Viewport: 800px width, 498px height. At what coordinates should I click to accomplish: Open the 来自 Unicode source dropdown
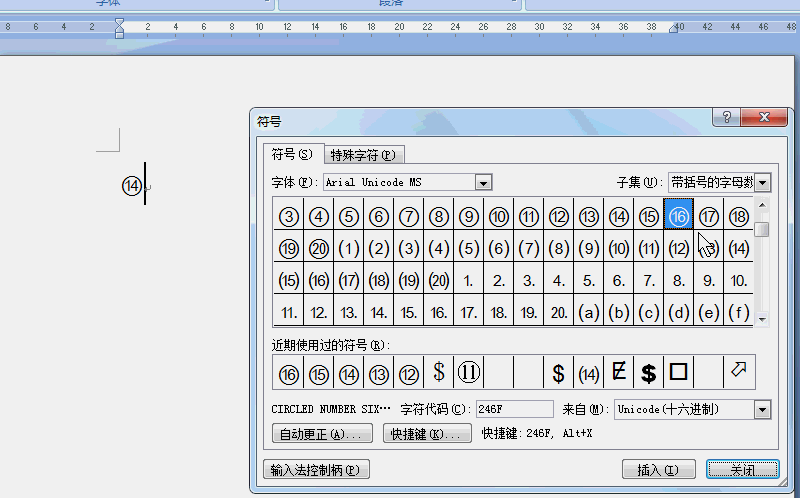point(763,409)
